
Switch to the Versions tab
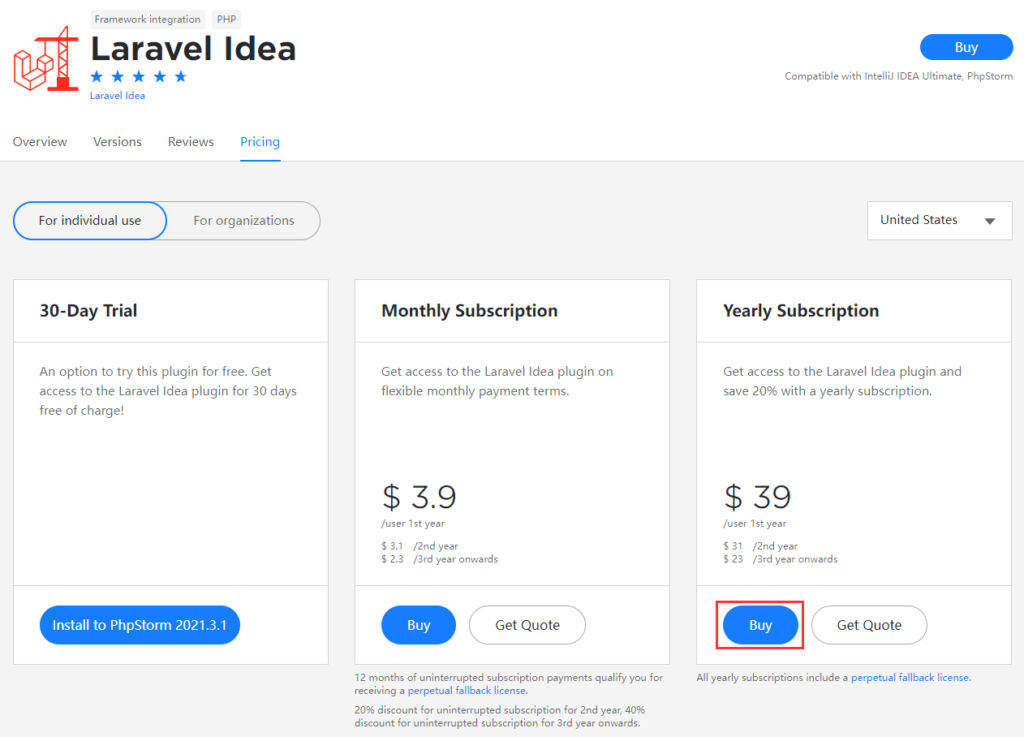point(117,141)
